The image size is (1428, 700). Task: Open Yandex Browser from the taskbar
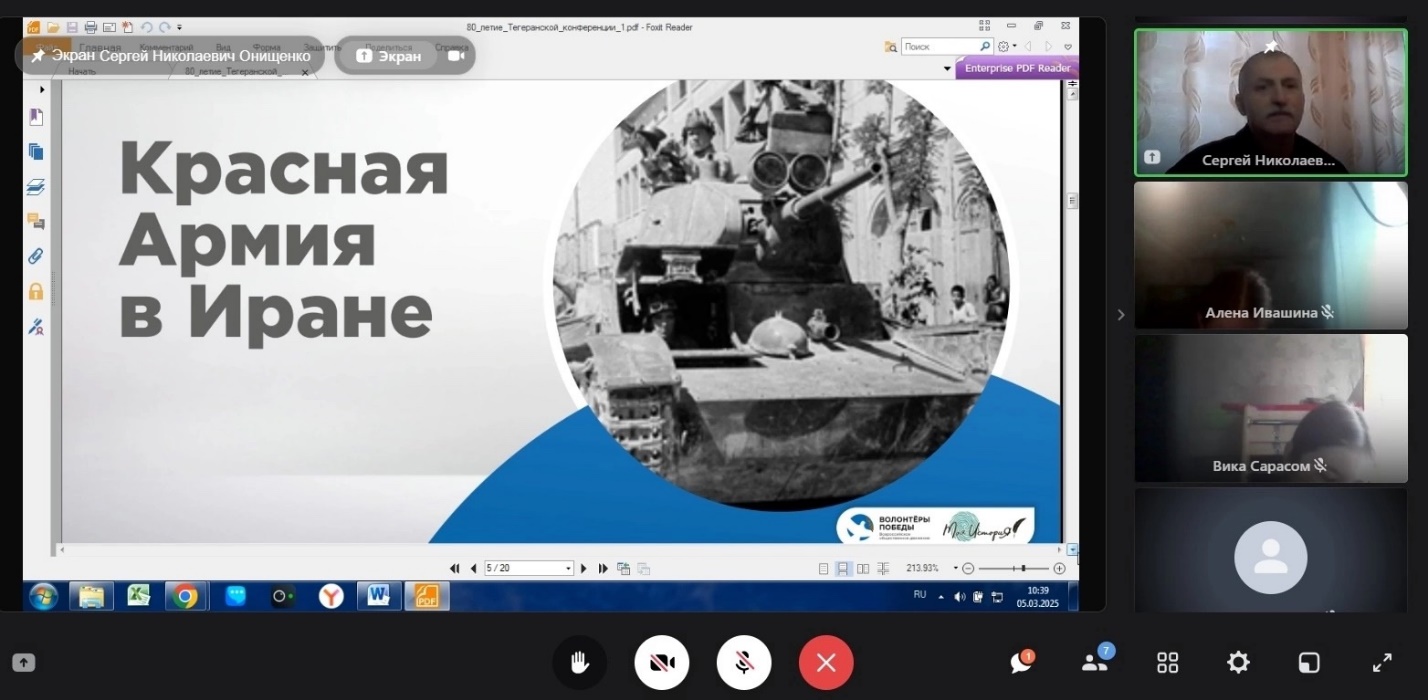tap(331, 596)
